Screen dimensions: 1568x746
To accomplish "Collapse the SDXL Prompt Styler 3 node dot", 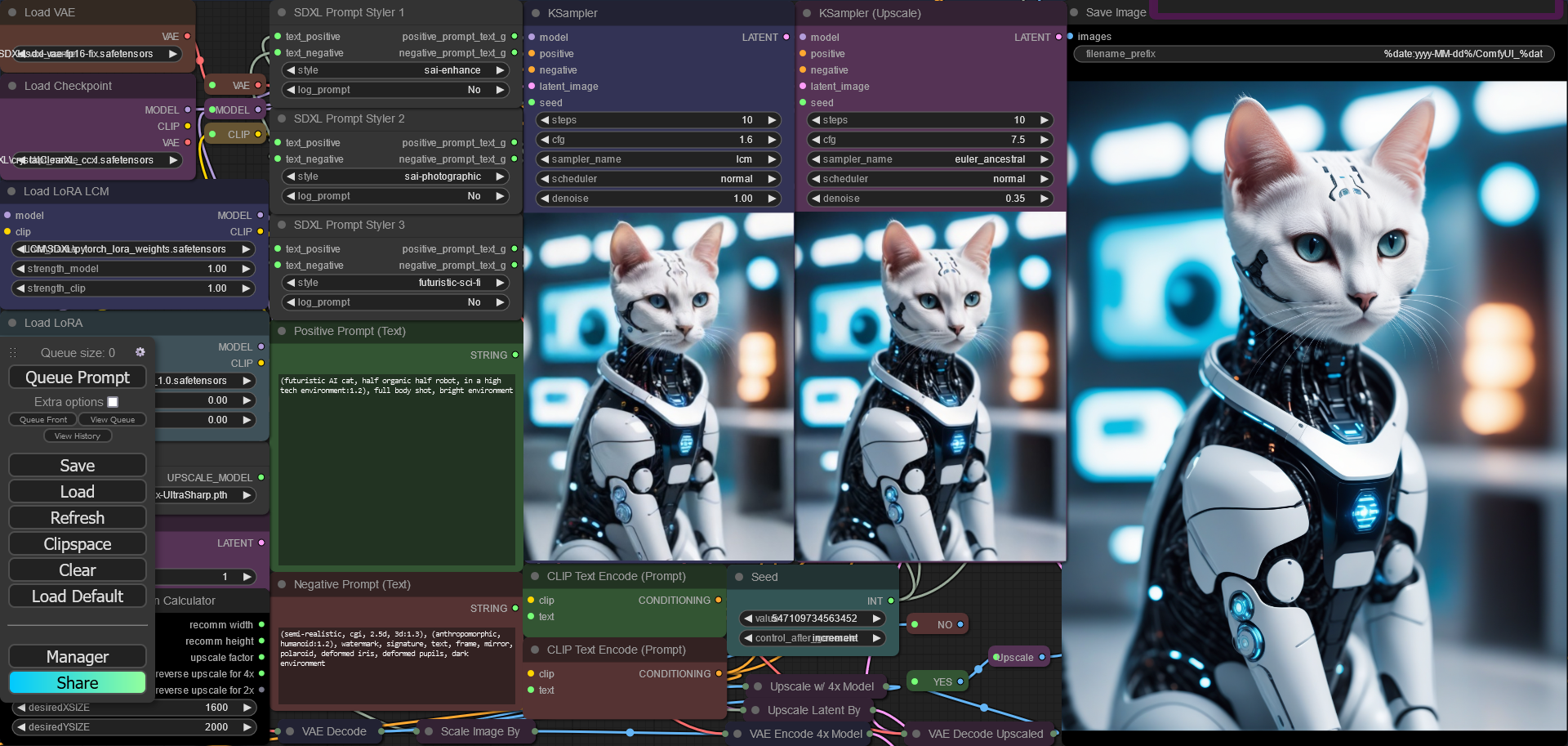I will click(x=282, y=225).
